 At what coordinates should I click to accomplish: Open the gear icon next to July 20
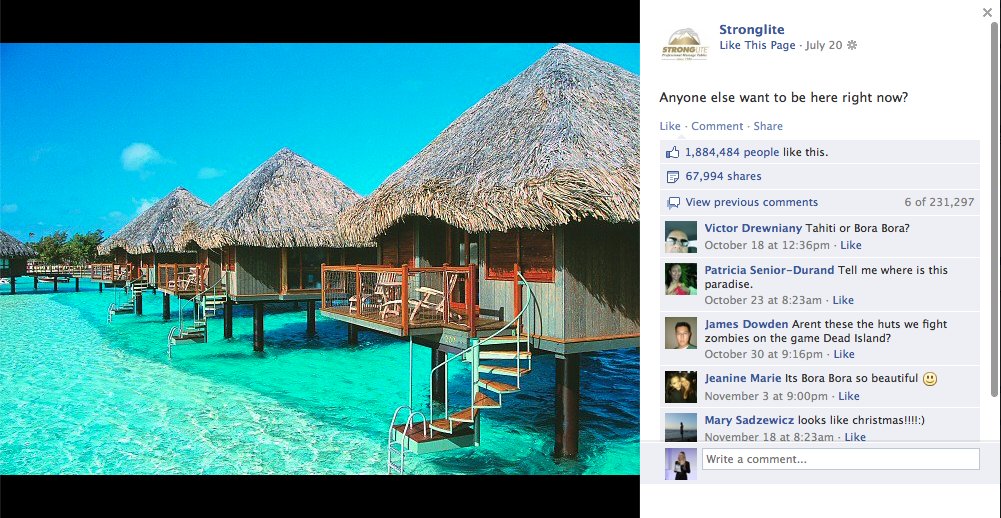pyautogui.click(x=852, y=45)
